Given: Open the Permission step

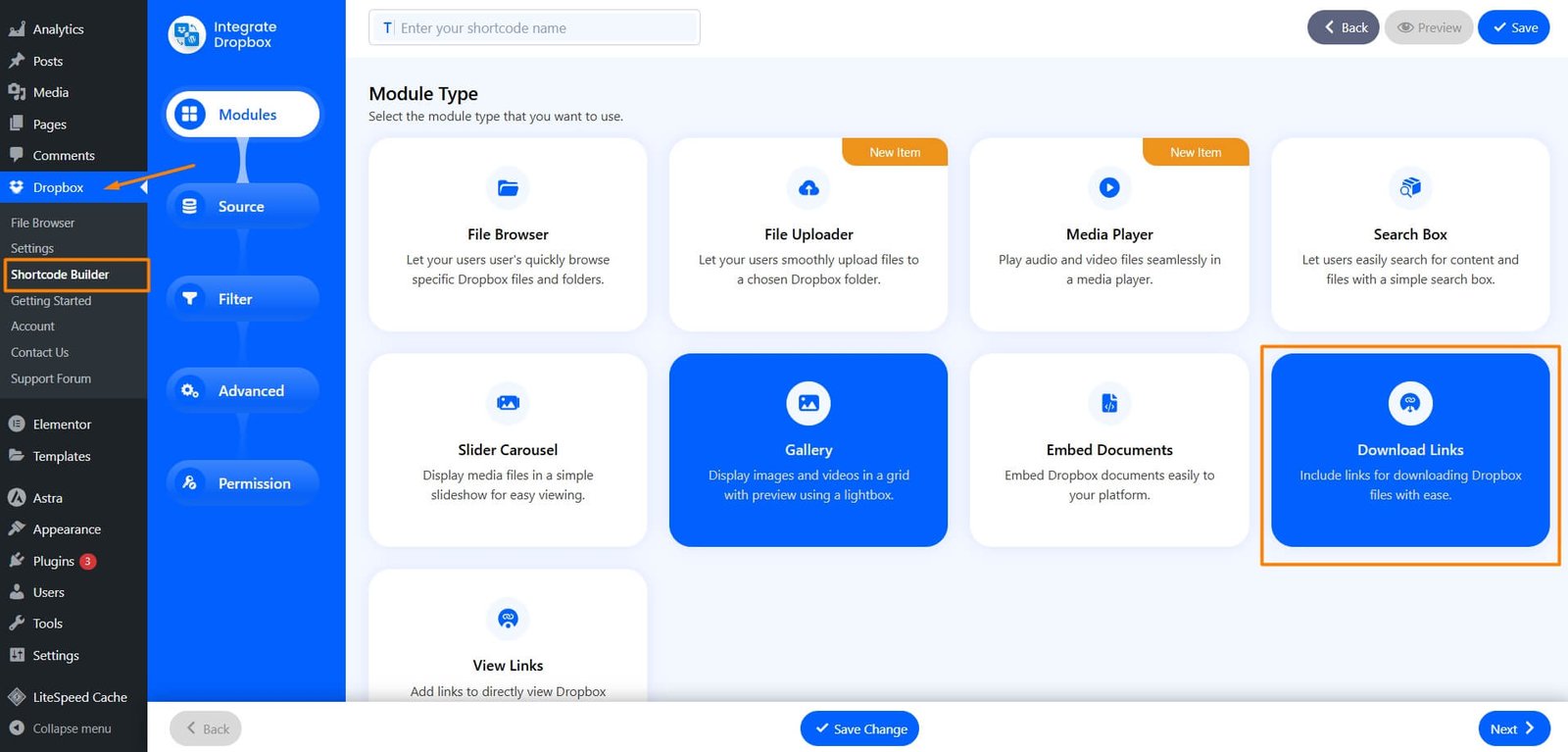Looking at the screenshot, I should pyautogui.click(x=242, y=482).
